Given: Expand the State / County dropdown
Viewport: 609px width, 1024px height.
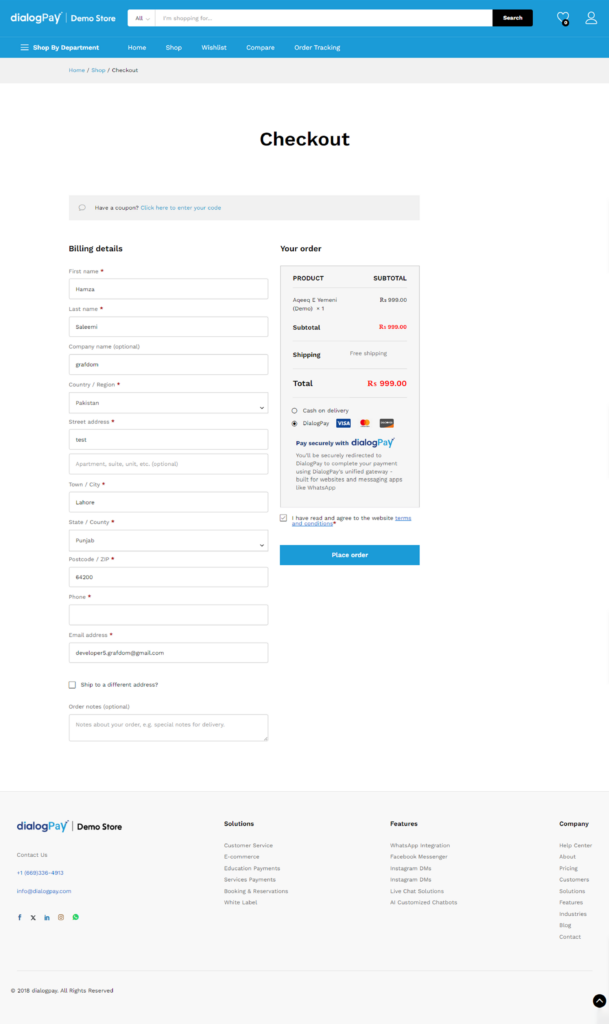Looking at the screenshot, I should 168,540.
